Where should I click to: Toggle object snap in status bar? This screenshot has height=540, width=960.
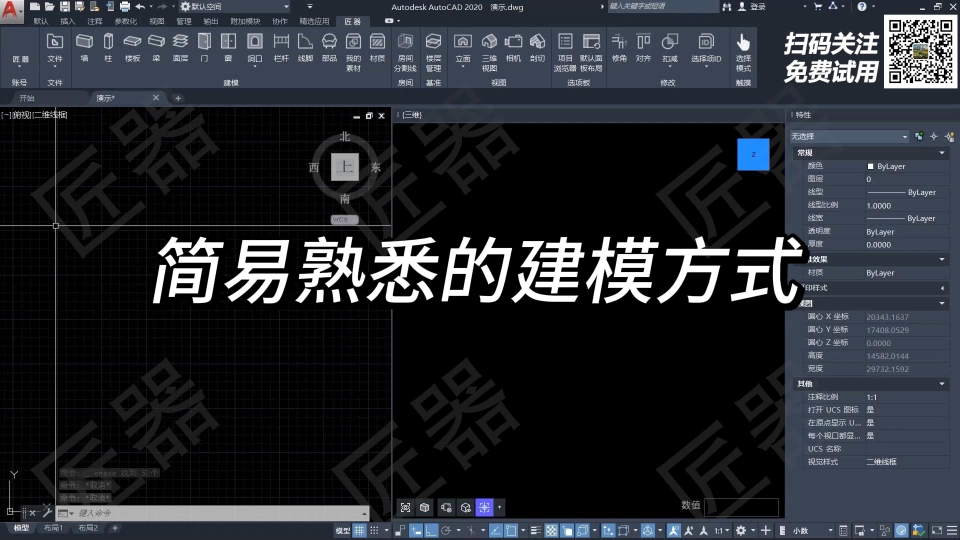pos(511,530)
